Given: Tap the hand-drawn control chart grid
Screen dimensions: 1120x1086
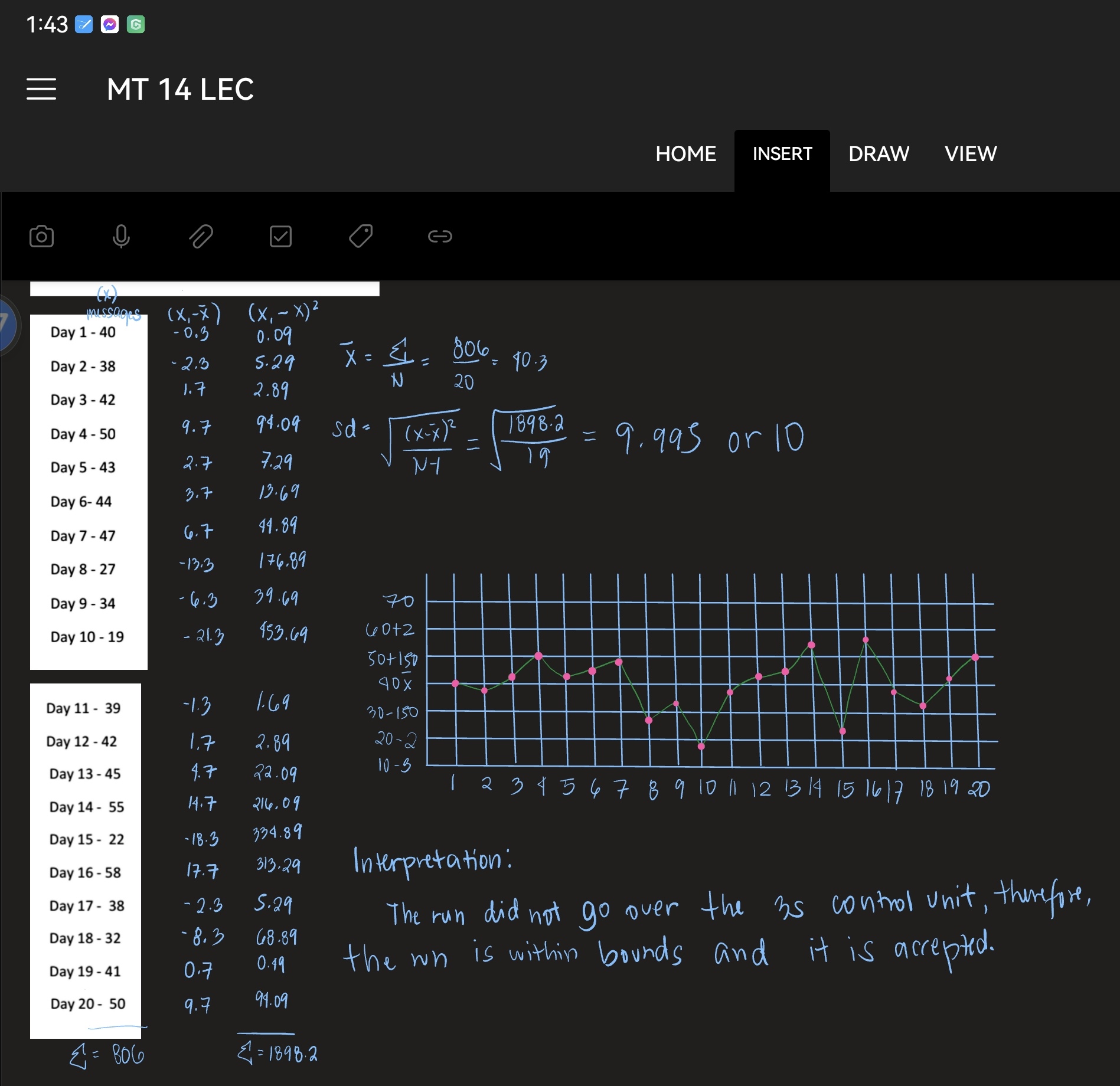Looking at the screenshot, I should [x=708, y=673].
